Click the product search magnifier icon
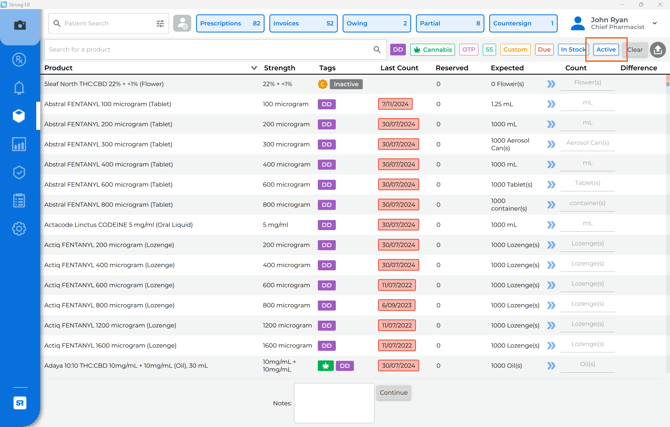 tap(377, 49)
